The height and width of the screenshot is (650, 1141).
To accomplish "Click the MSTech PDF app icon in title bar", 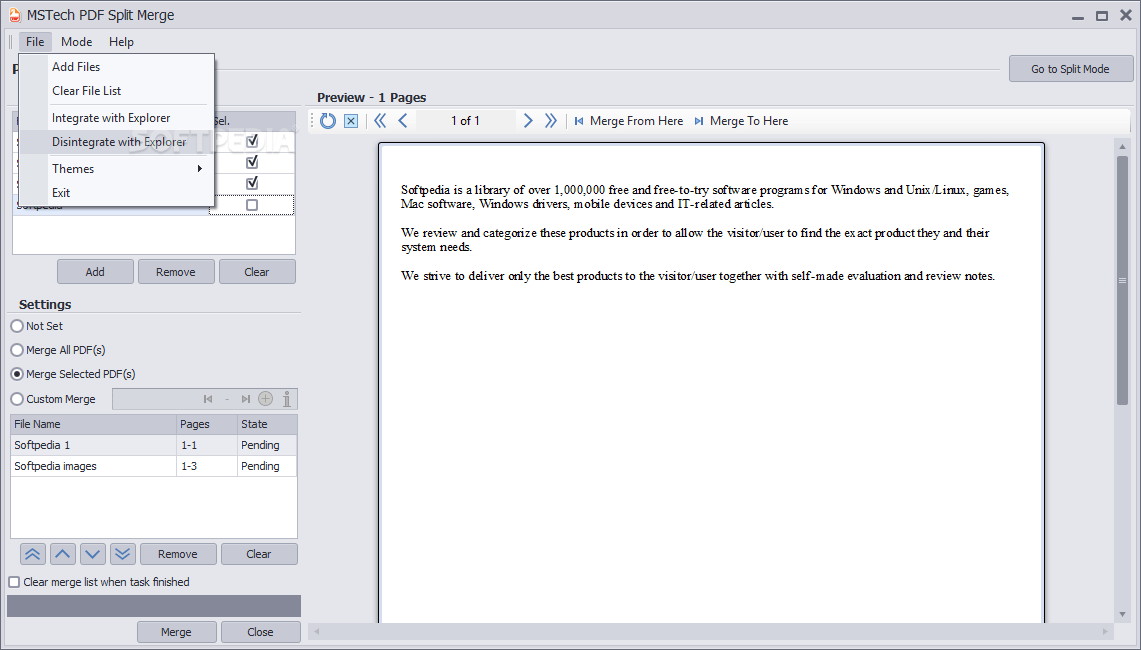I will (14, 15).
